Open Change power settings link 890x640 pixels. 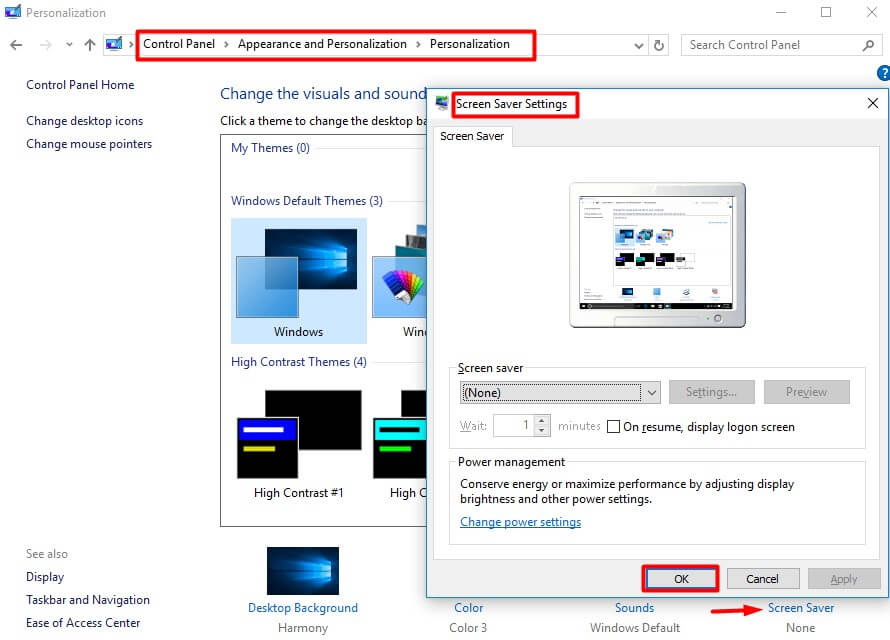(x=520, y=522)
